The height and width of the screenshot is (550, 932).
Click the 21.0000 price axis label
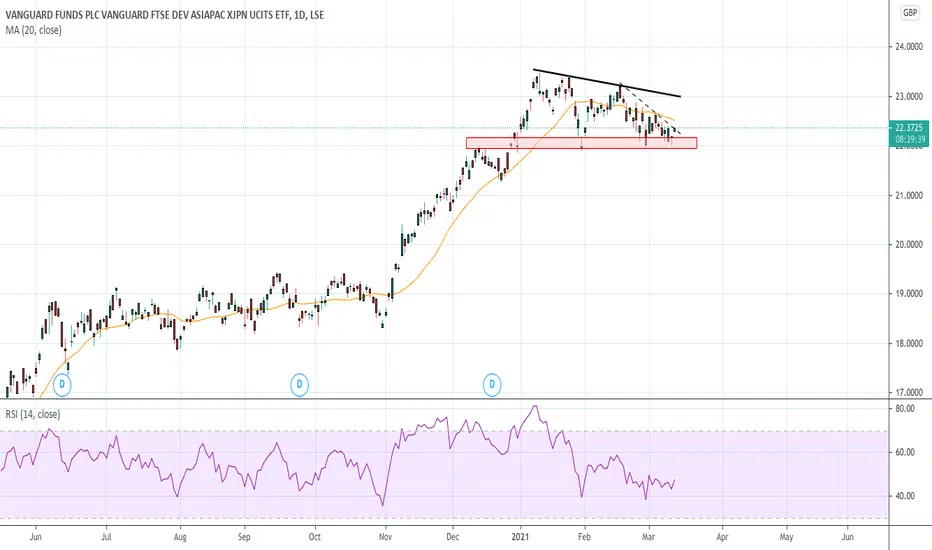[909, 195]
